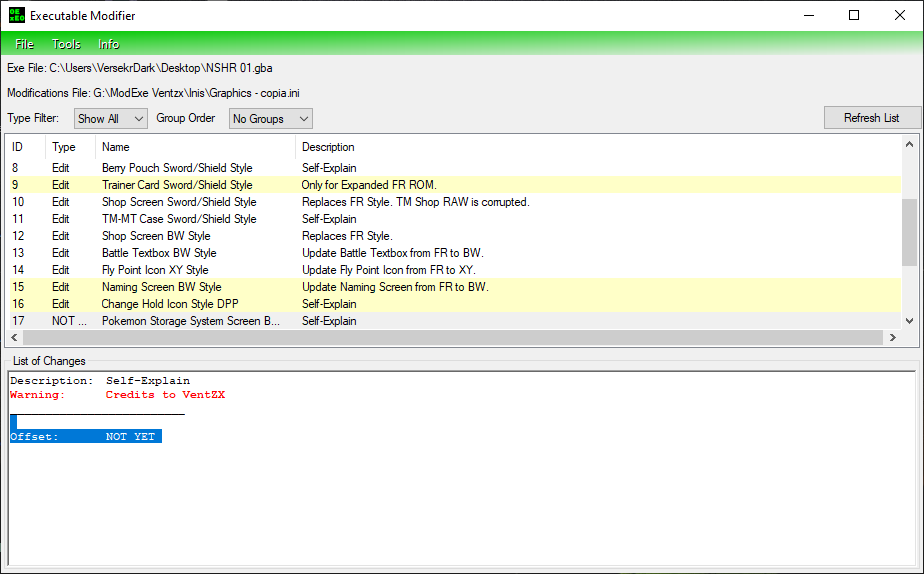Open the Tools menu
Viewport: 924px width, 574px height.
tap(67, 44)
